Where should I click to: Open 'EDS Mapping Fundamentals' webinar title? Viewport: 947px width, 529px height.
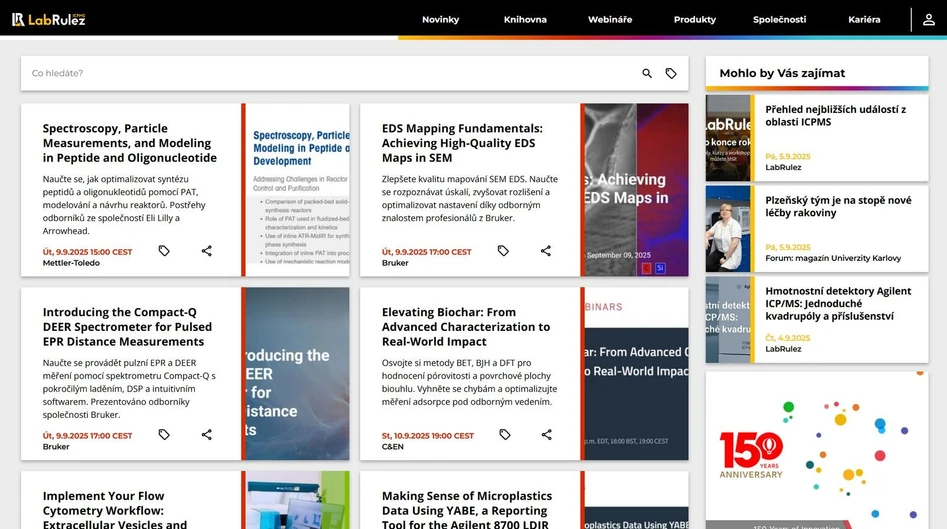click(x=462, y=143)
